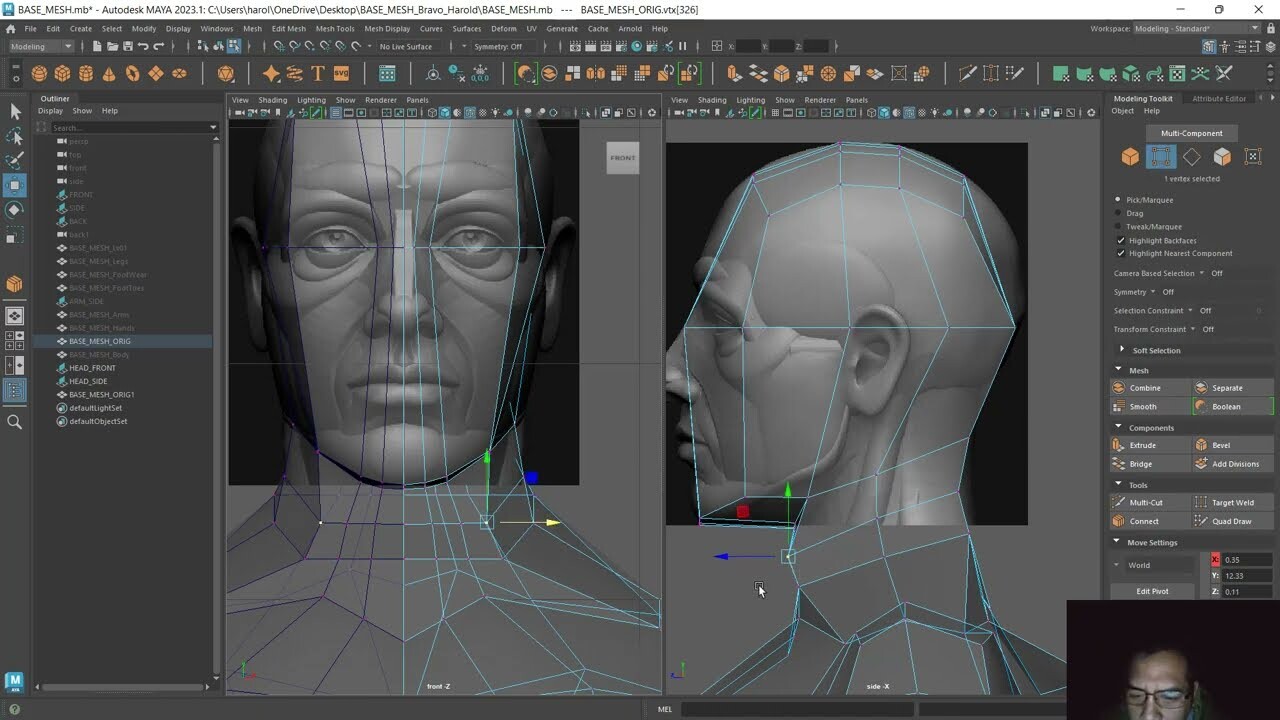Choose the Select tool arrow in toolbox

(x=15, y=112)
